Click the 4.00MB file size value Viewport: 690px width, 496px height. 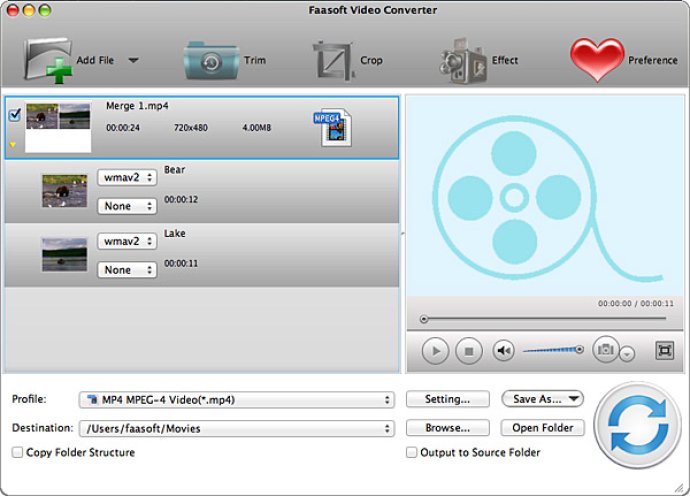(257, 128)
